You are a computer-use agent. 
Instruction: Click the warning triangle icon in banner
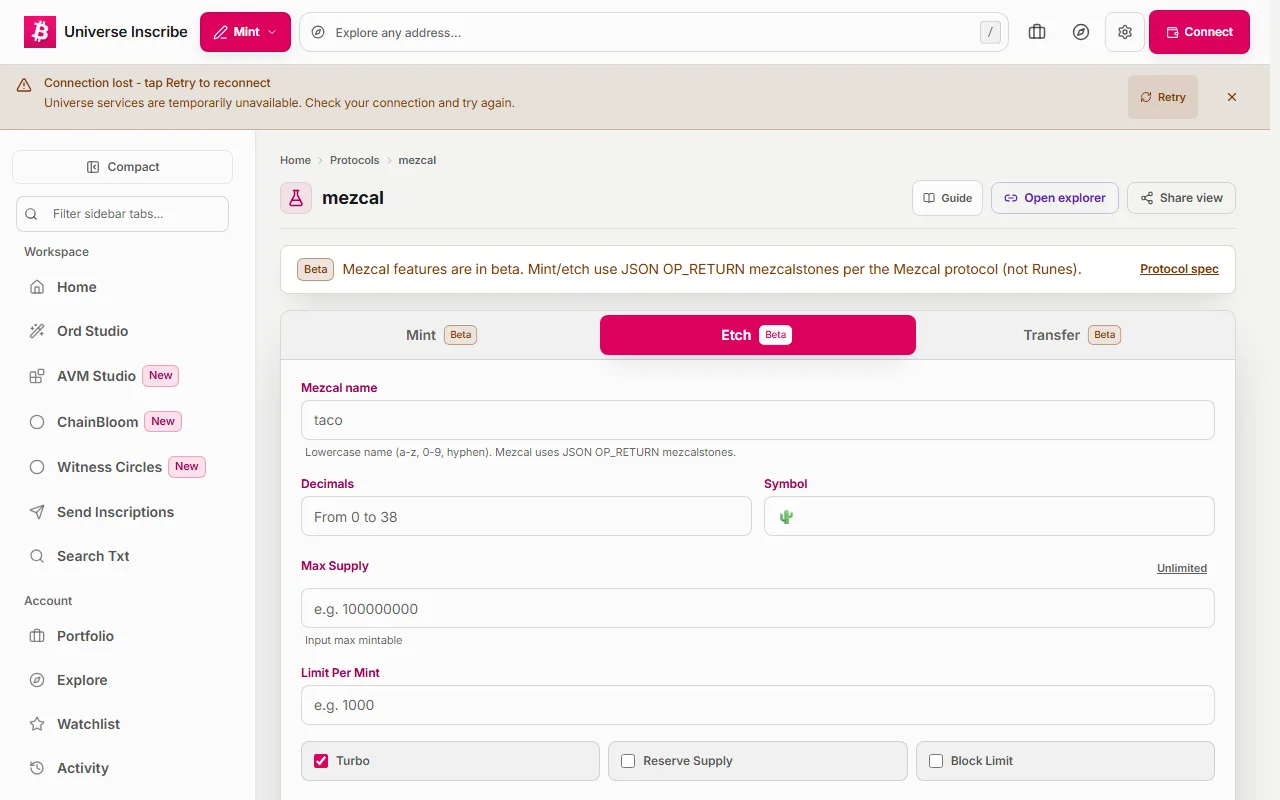tap(24, 85)
